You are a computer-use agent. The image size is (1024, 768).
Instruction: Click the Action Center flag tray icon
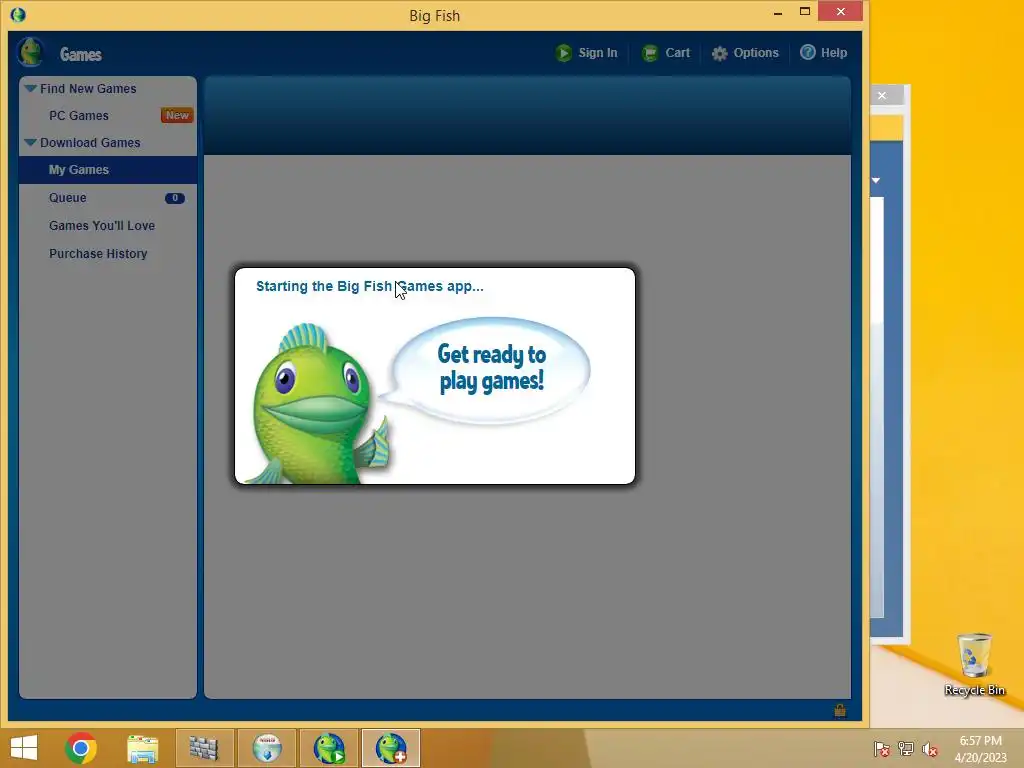pyautogui.click(x=882, y=749)
